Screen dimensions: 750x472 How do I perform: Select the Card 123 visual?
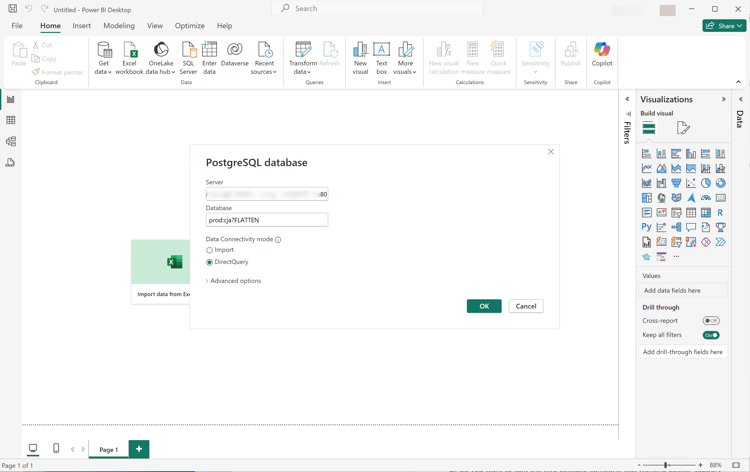point(720,198)
